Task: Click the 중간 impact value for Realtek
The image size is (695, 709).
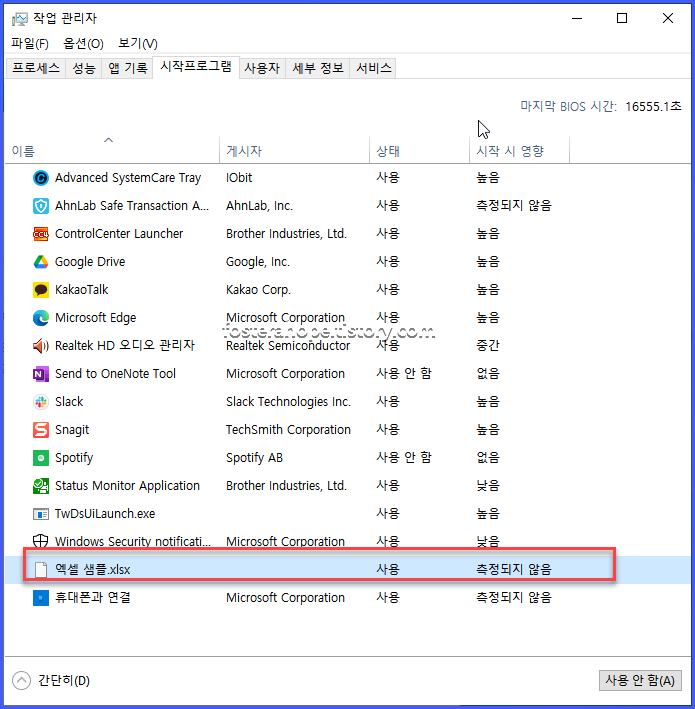Action: pos(487,346)
